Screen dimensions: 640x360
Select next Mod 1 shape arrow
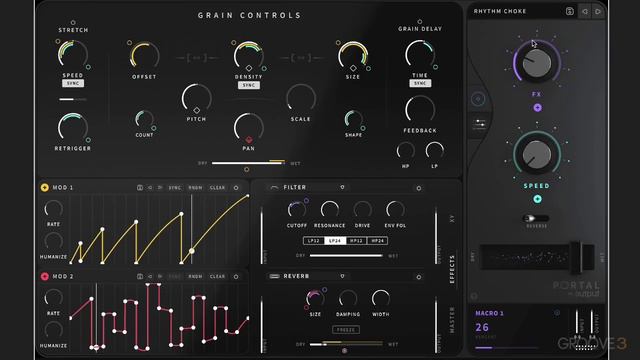click(160, 188)
